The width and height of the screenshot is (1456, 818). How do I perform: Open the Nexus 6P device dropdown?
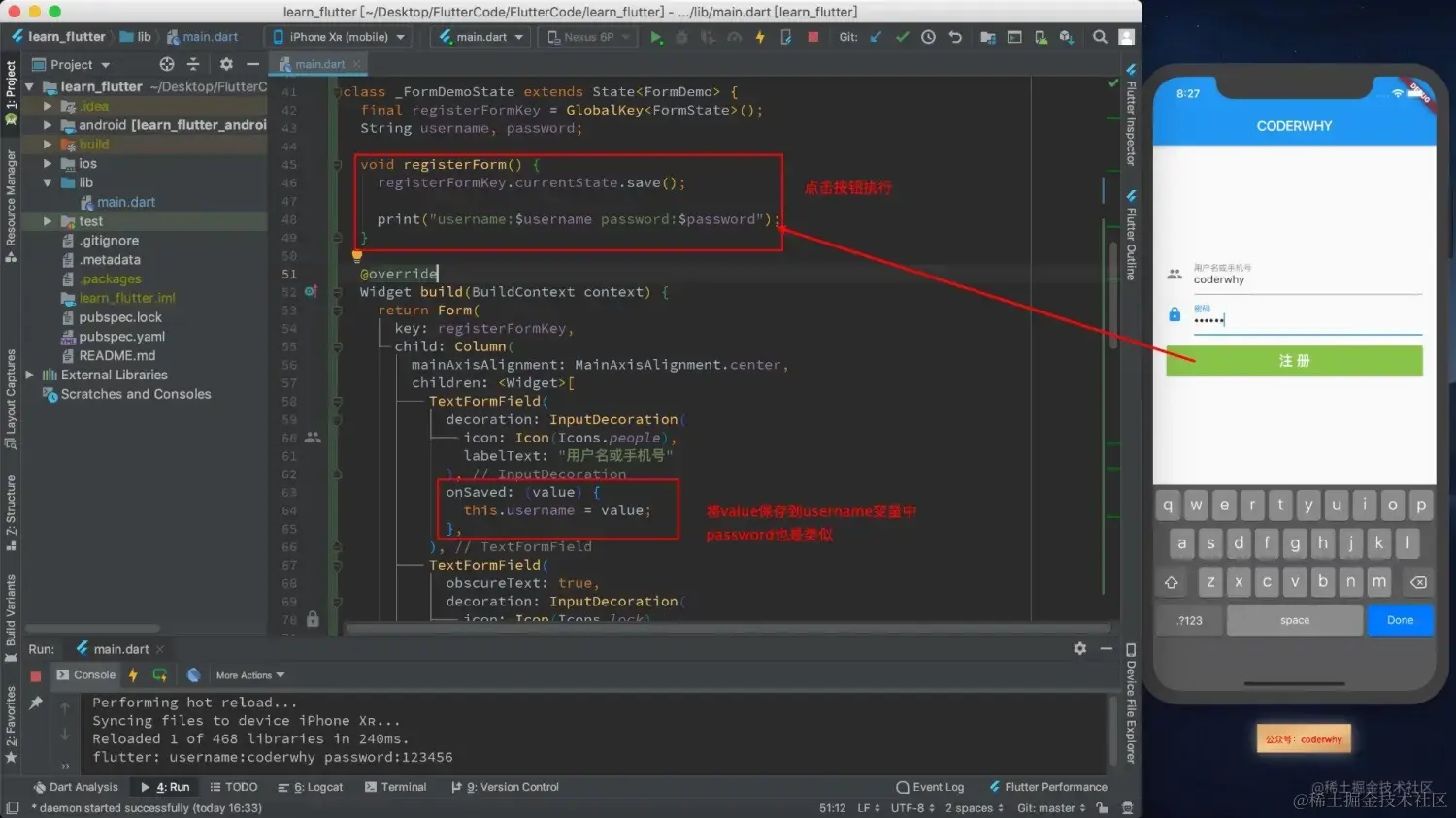coord(589,37)
